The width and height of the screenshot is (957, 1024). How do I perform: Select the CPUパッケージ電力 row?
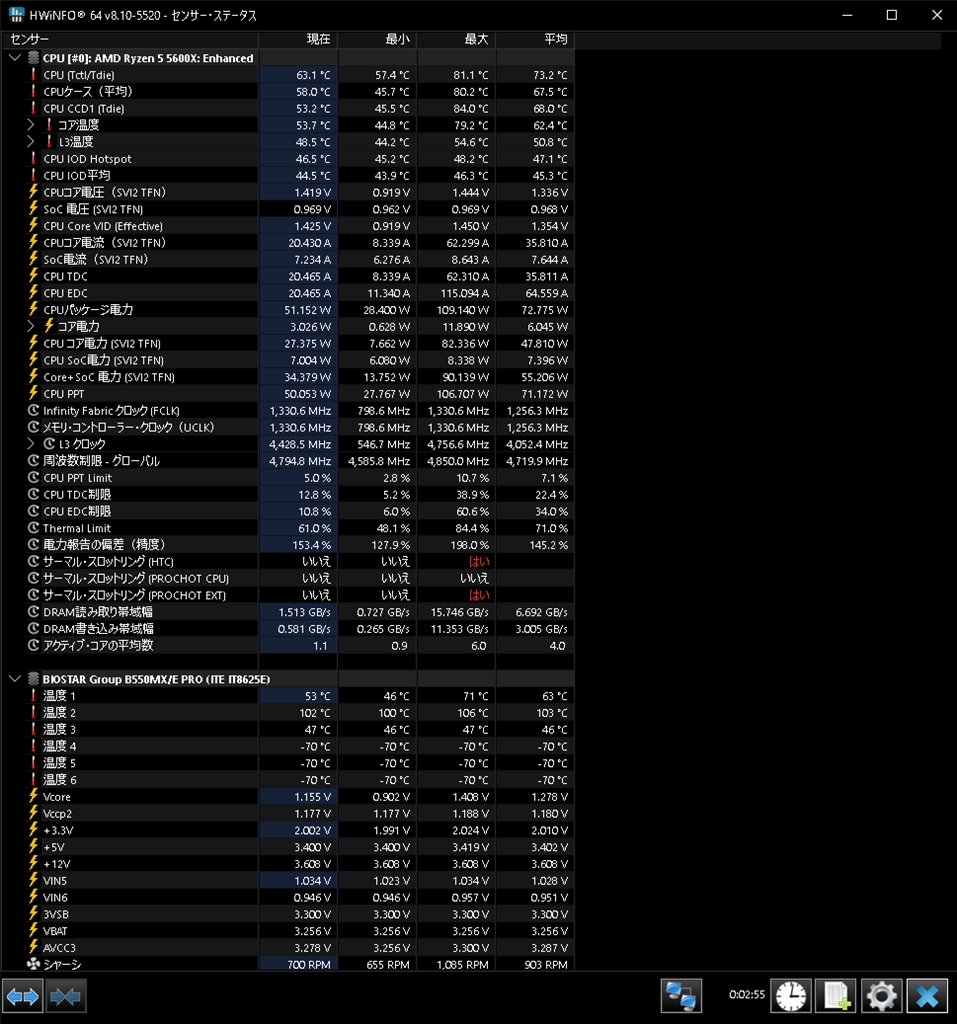pyautogui.click(x=288, y=310)
